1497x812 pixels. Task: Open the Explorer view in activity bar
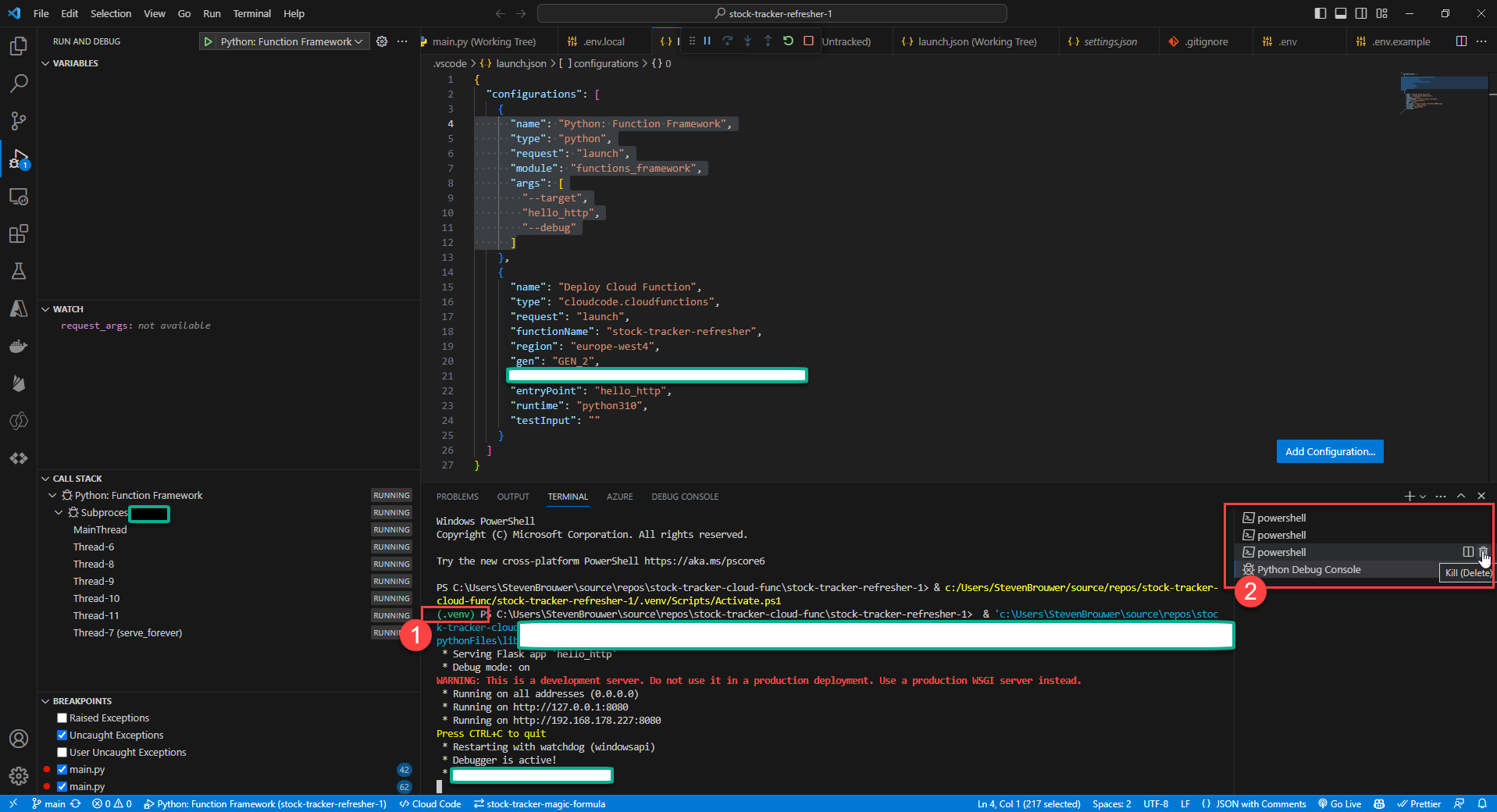pyautogui.click(x=19, y=46)
